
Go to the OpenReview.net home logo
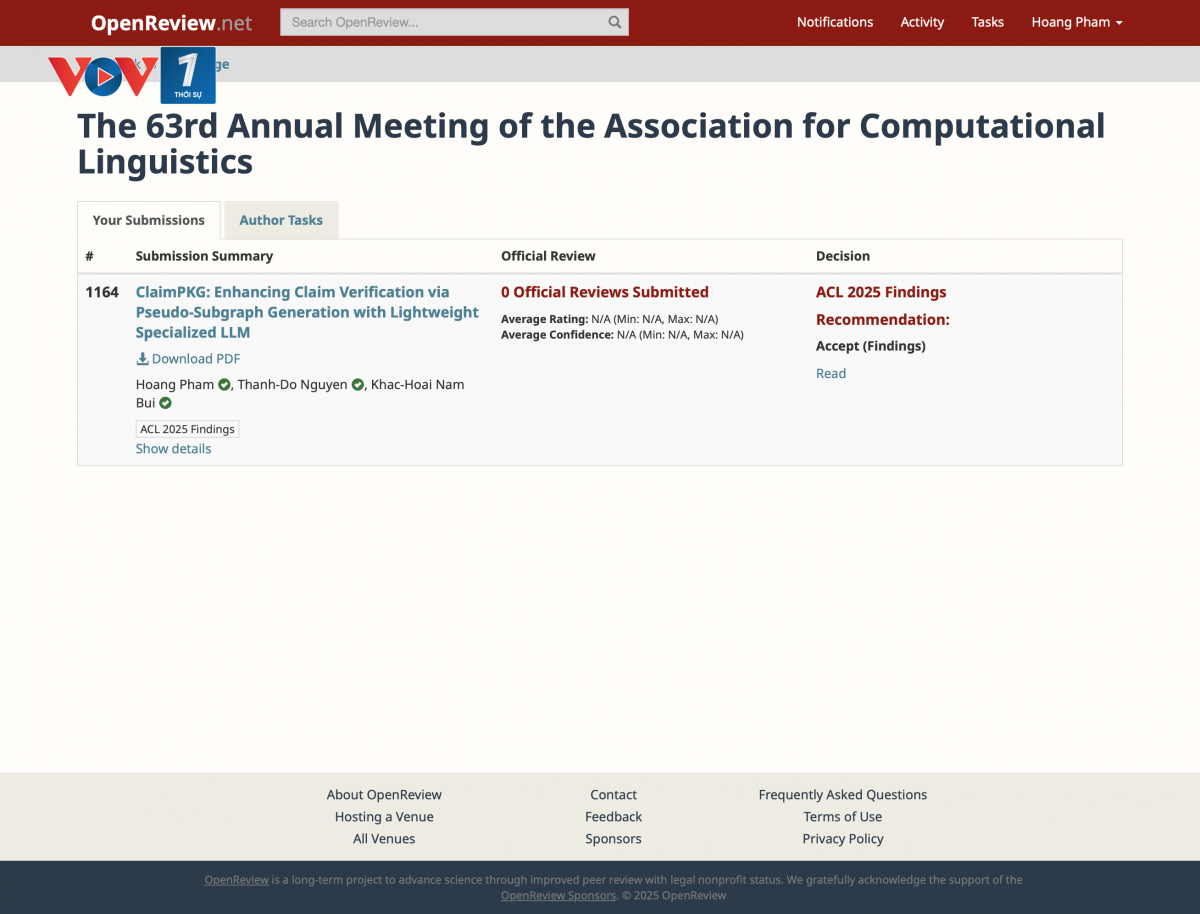(171, 23)
